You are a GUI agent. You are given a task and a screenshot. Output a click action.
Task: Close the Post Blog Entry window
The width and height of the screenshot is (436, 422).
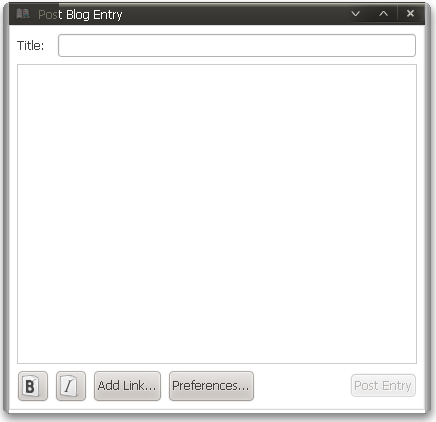[410, 13]
